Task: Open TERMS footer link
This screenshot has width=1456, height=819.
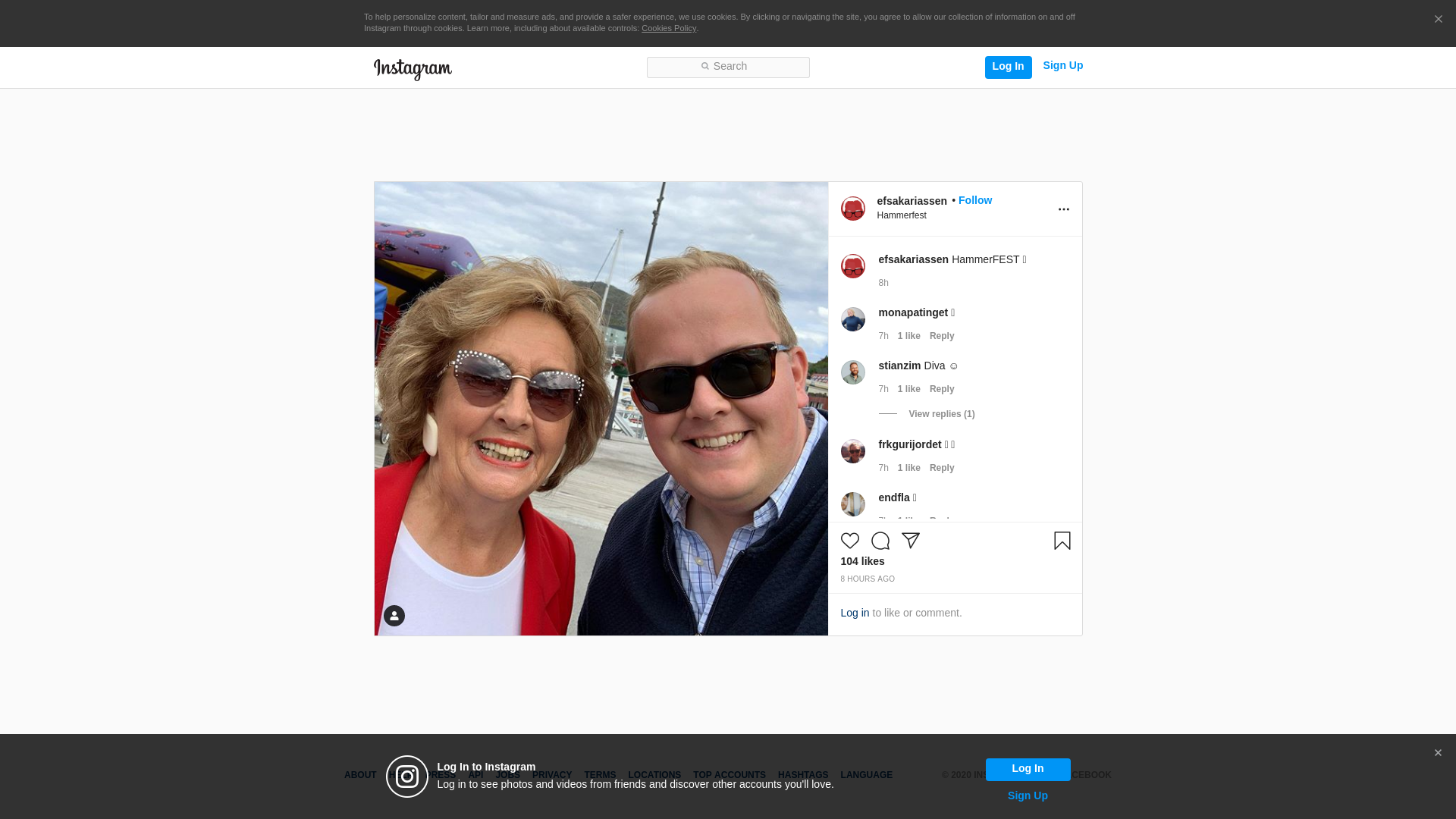Action: [x=599, y=775]
